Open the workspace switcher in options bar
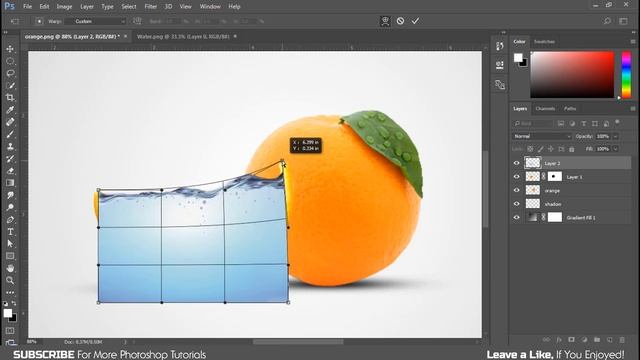 point(623,21)
